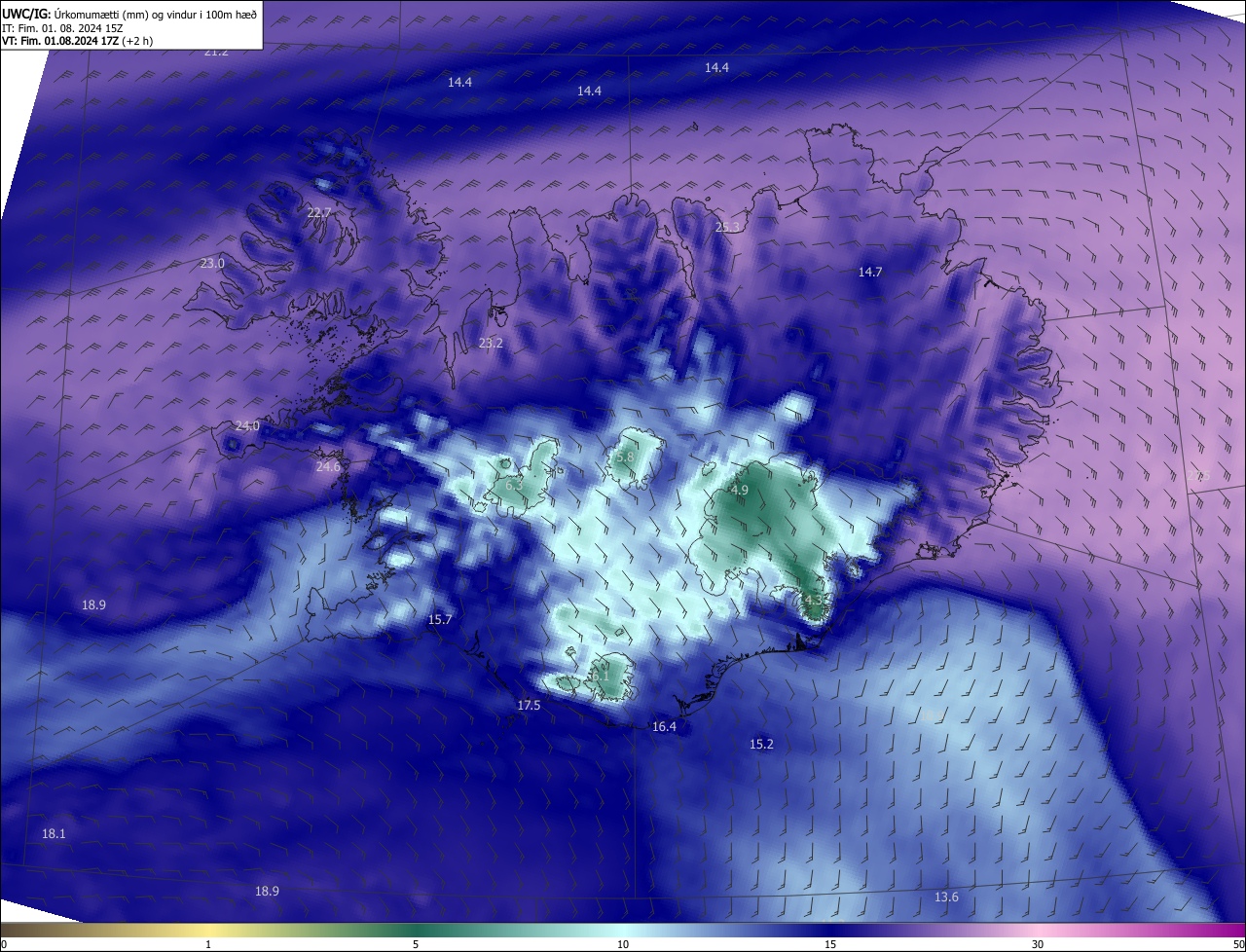The image size is (1246, 952).
Task: Click the colorbar tick label 30
Action: [1038, 944]
